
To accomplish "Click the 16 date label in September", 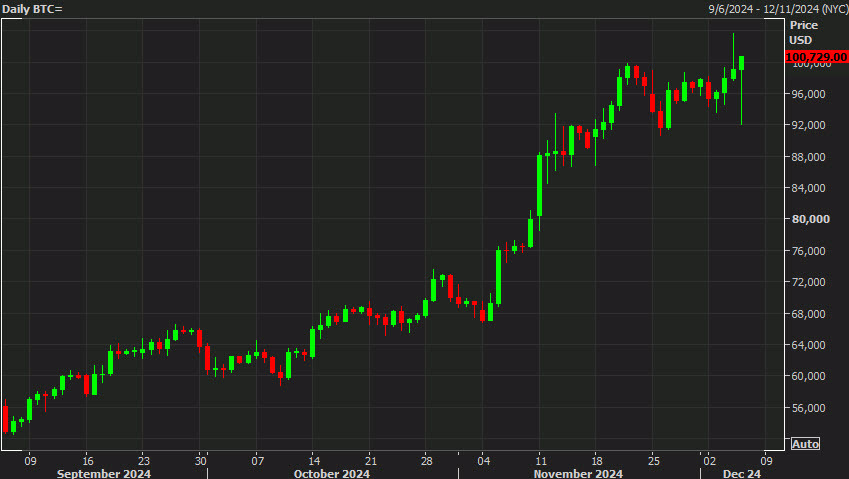I will 88,461.
